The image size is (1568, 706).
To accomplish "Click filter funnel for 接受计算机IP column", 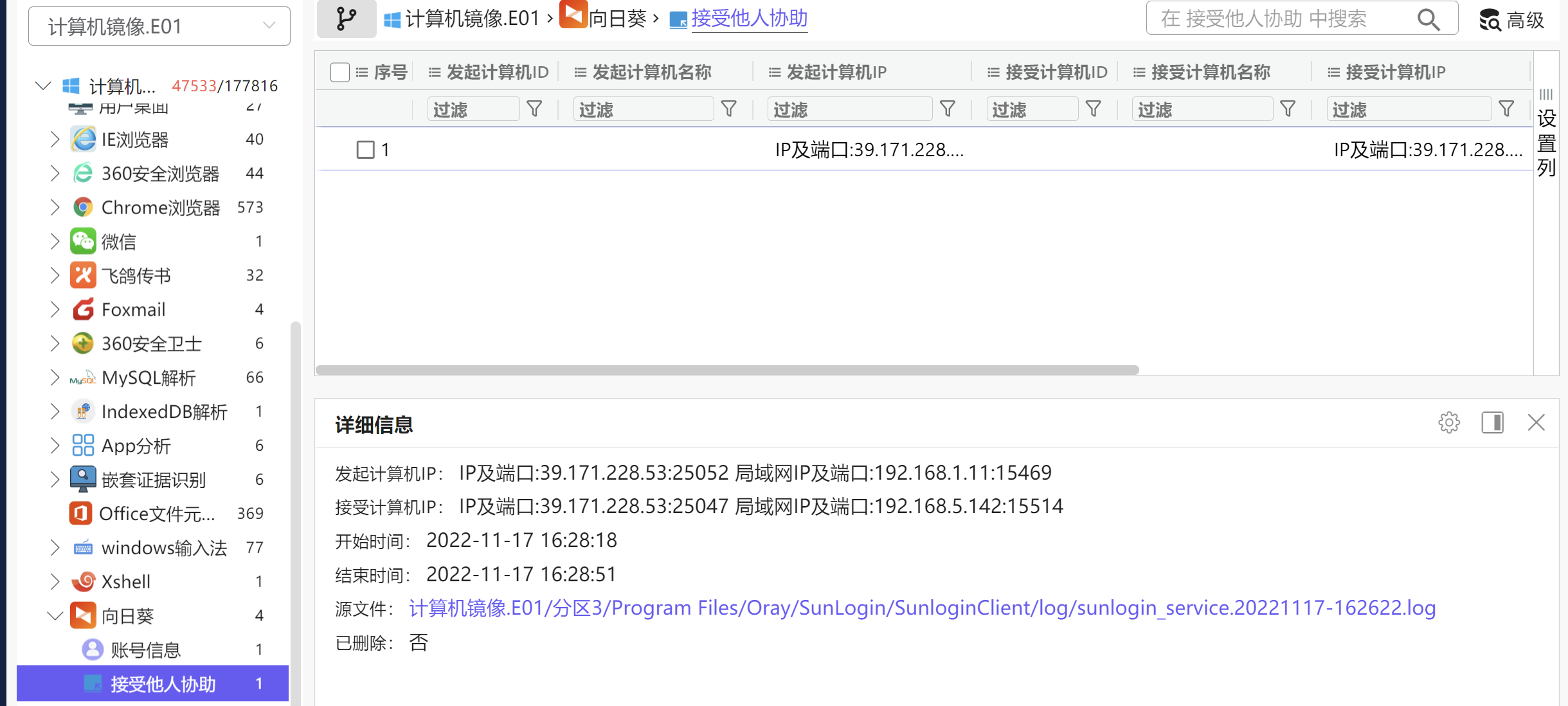I will coord(1506,109).
